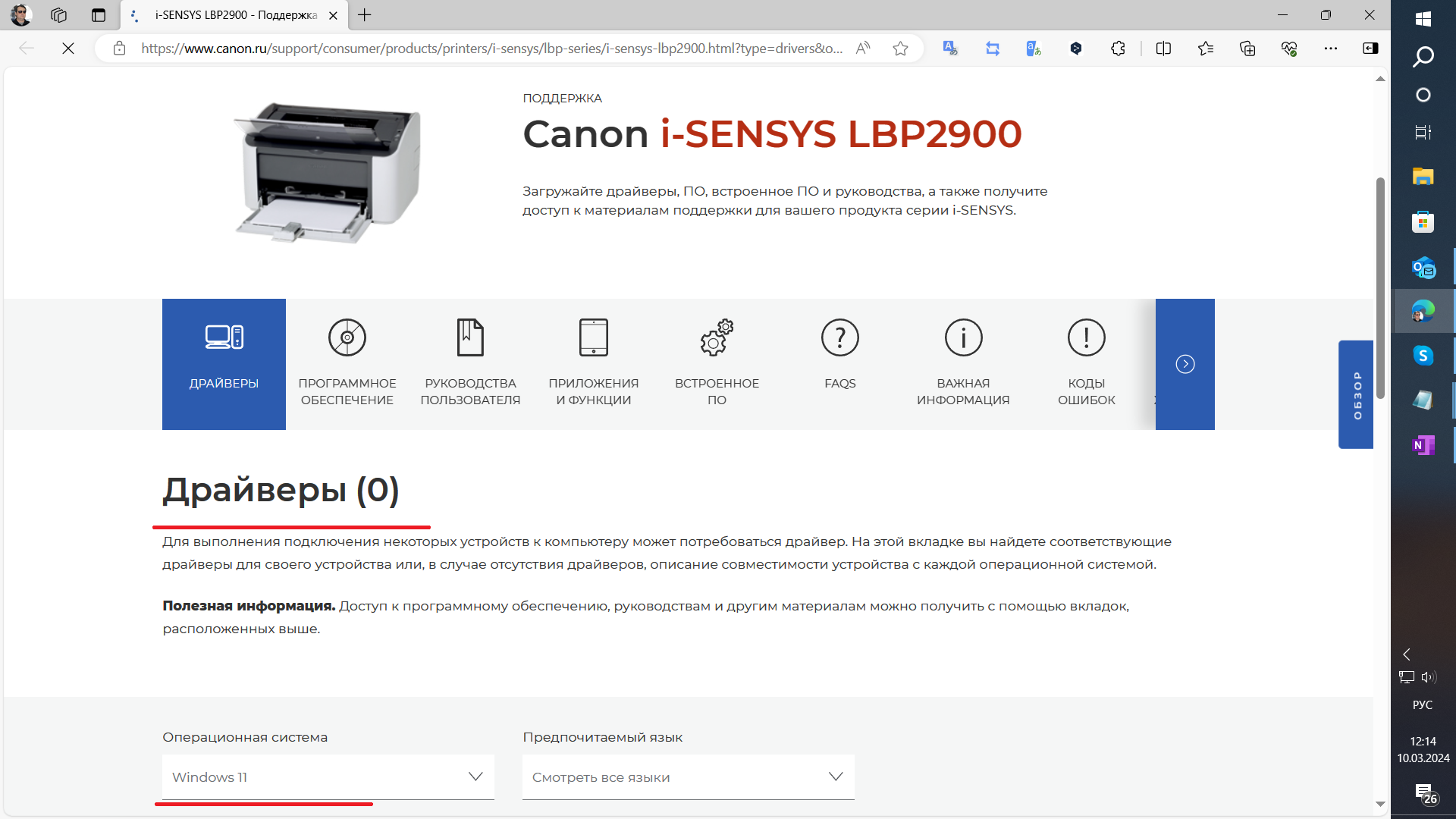View site information lock icon
1456x819 pixels.
coord(119,49)
